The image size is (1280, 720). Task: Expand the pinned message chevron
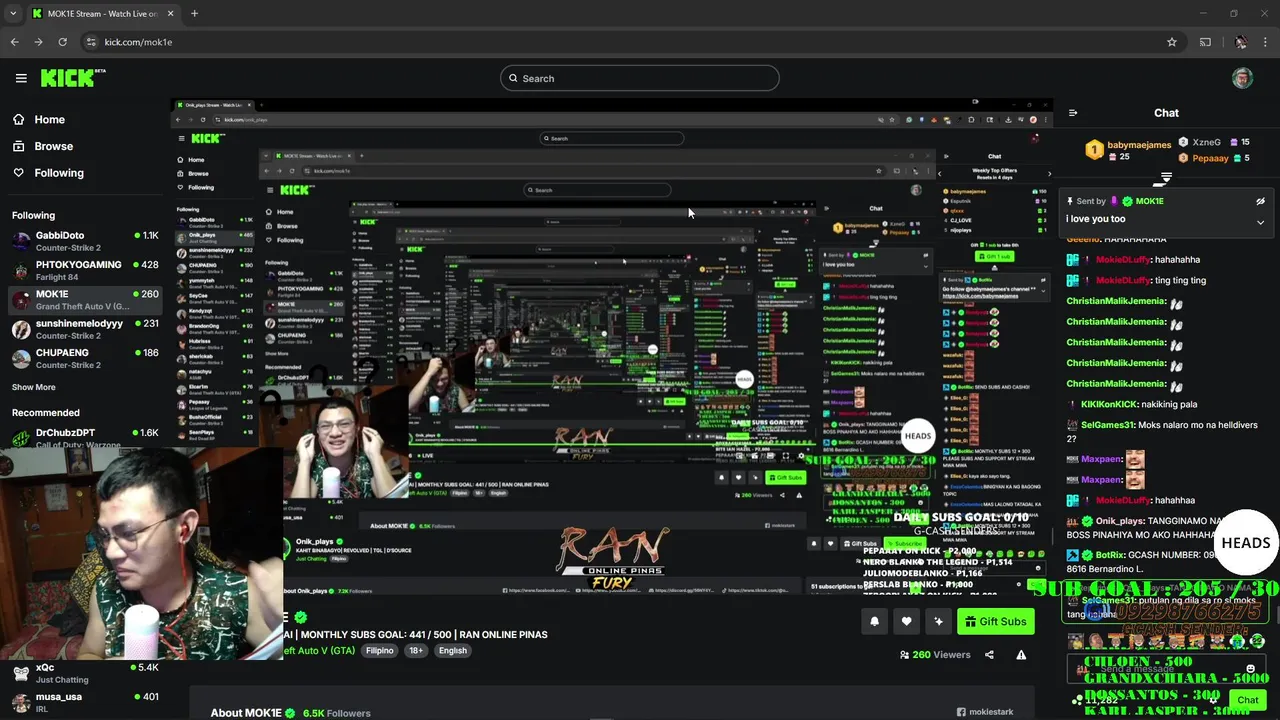point(1260,222)
